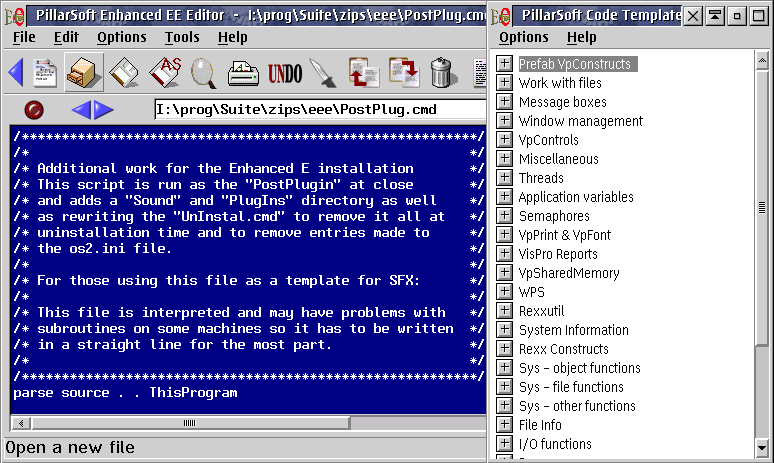
Task: Expand the VpSharedMemory node
Action: [504, 272]
